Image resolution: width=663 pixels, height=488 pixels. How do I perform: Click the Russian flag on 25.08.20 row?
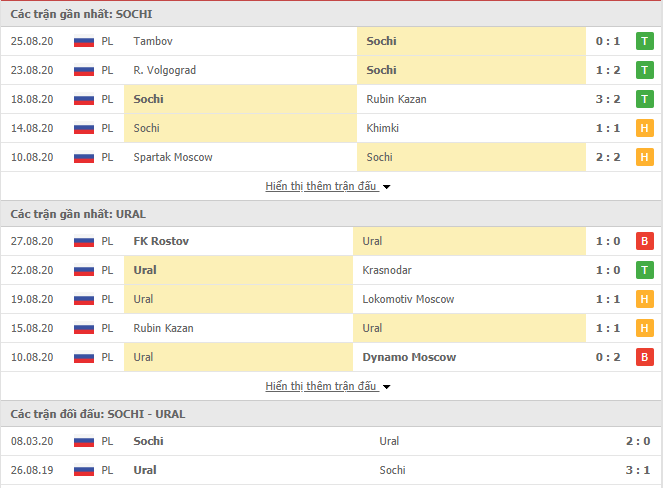pyautogui.click(x=84, y=41)
